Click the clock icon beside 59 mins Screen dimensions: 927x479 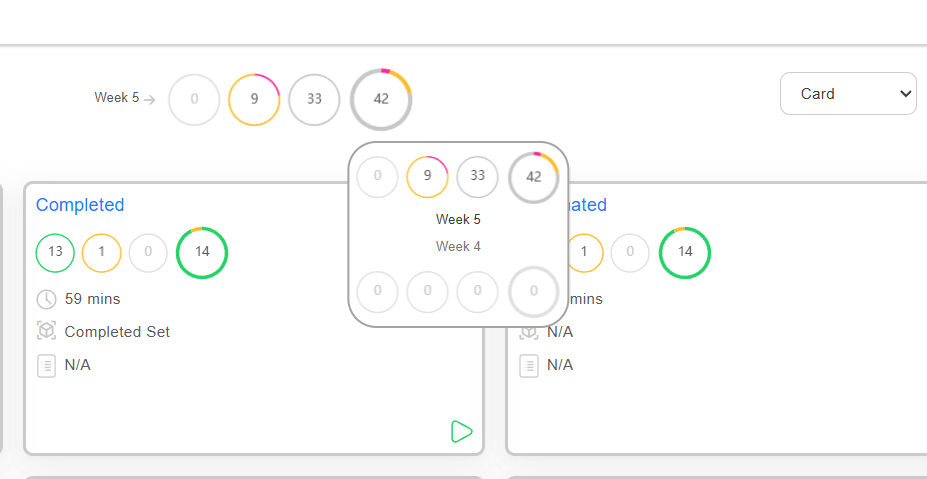click(x=46, y=299)
